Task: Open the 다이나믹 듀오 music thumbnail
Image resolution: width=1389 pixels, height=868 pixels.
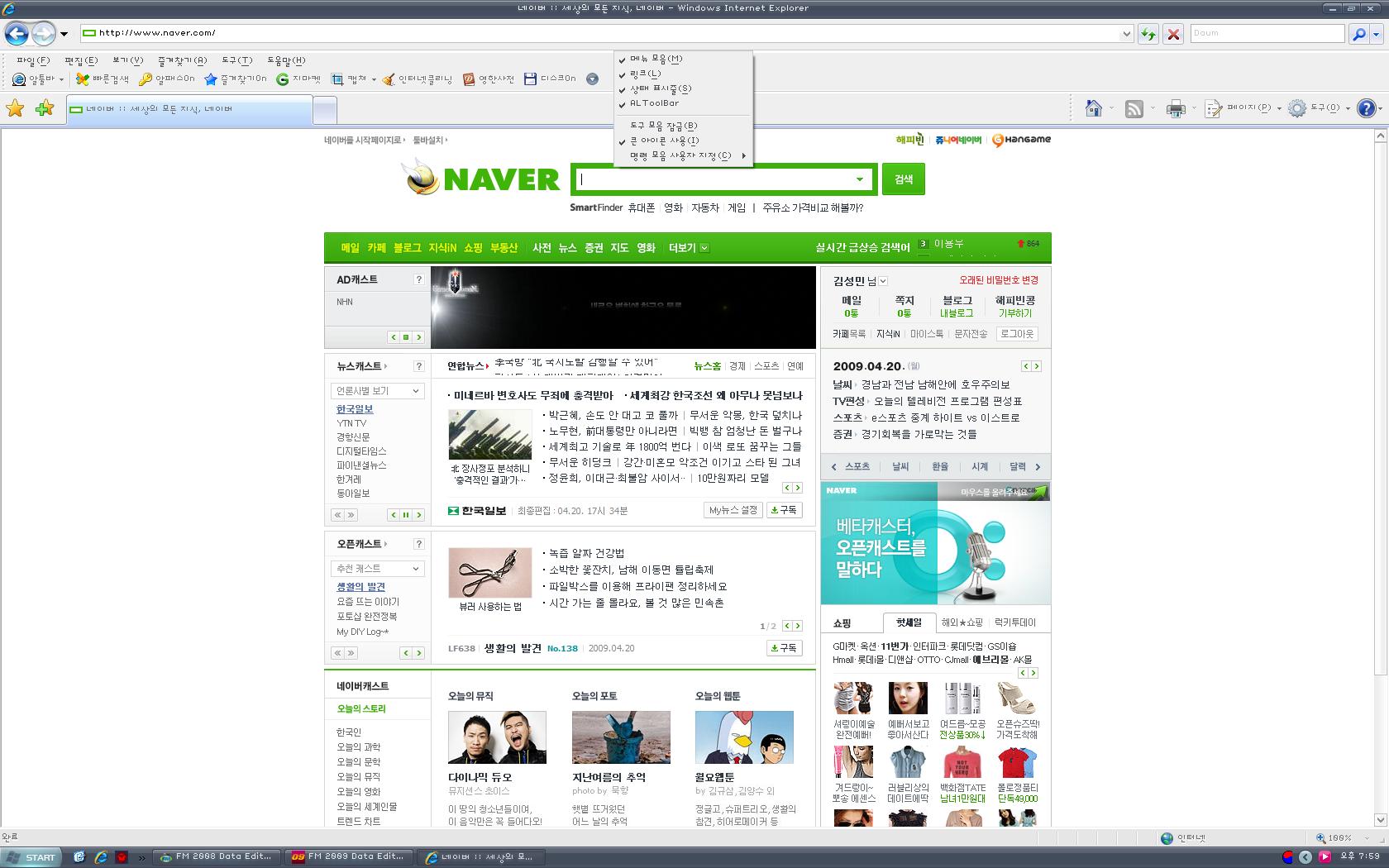Action: (x=497, y=737)
